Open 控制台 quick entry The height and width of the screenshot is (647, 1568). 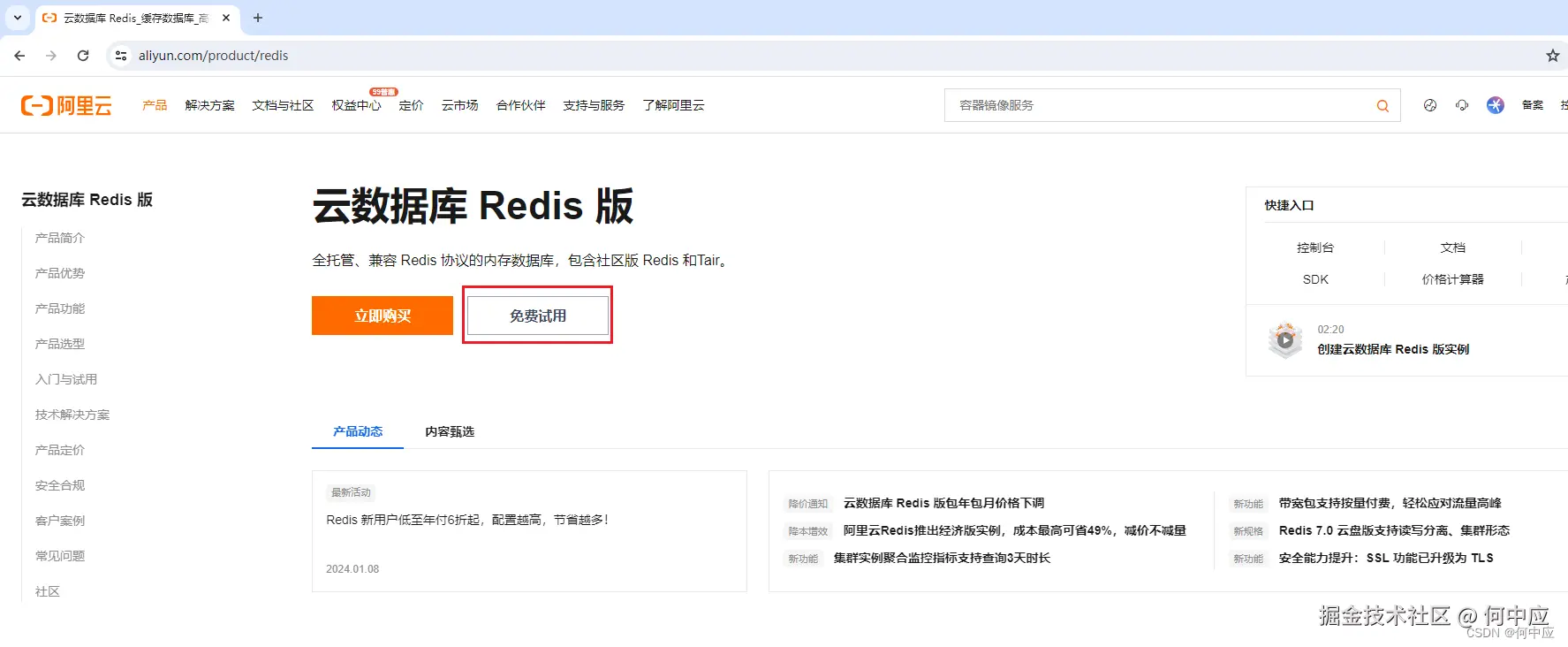click(1315, 247)
